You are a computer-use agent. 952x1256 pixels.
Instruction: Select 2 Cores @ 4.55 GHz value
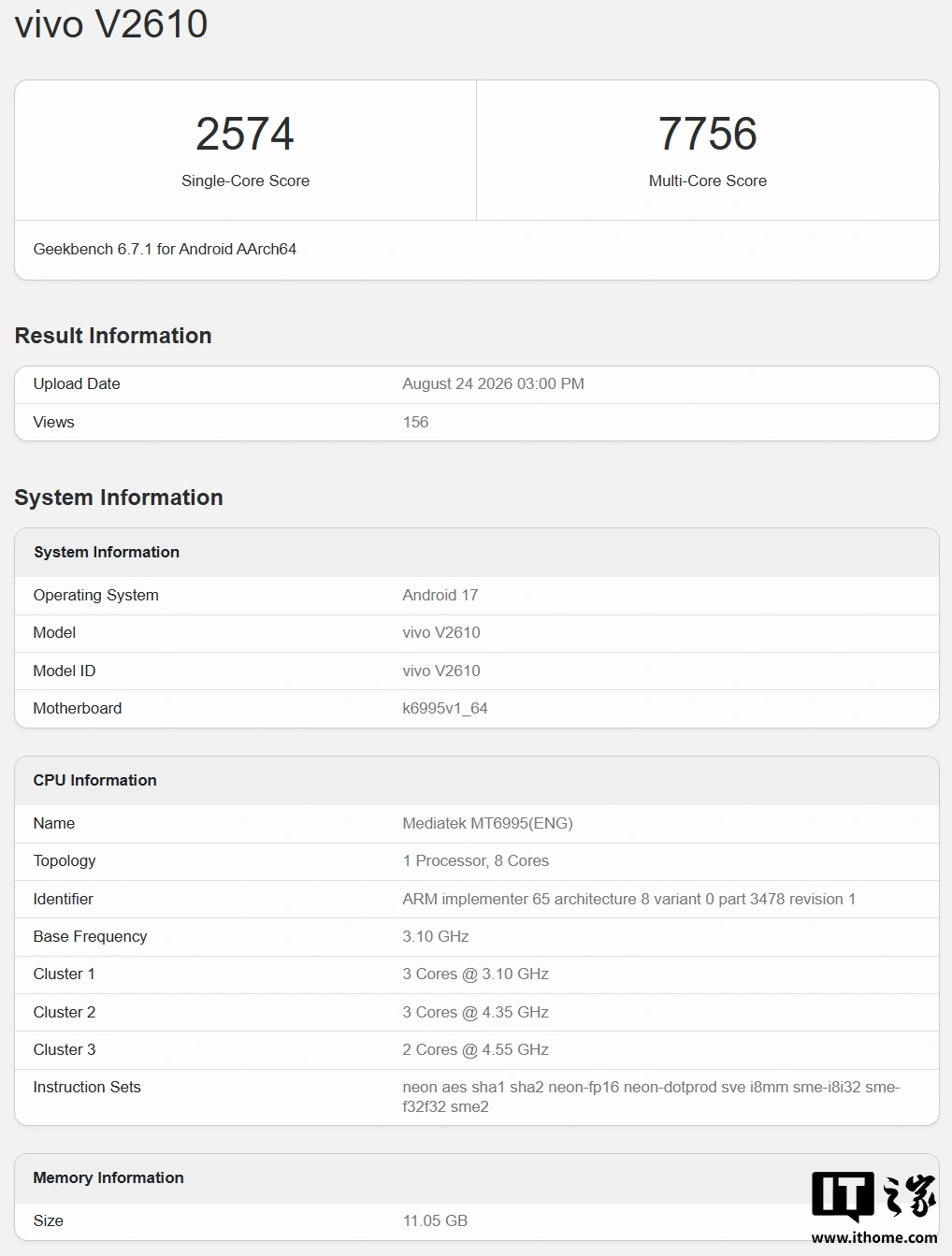(476, 1049)
